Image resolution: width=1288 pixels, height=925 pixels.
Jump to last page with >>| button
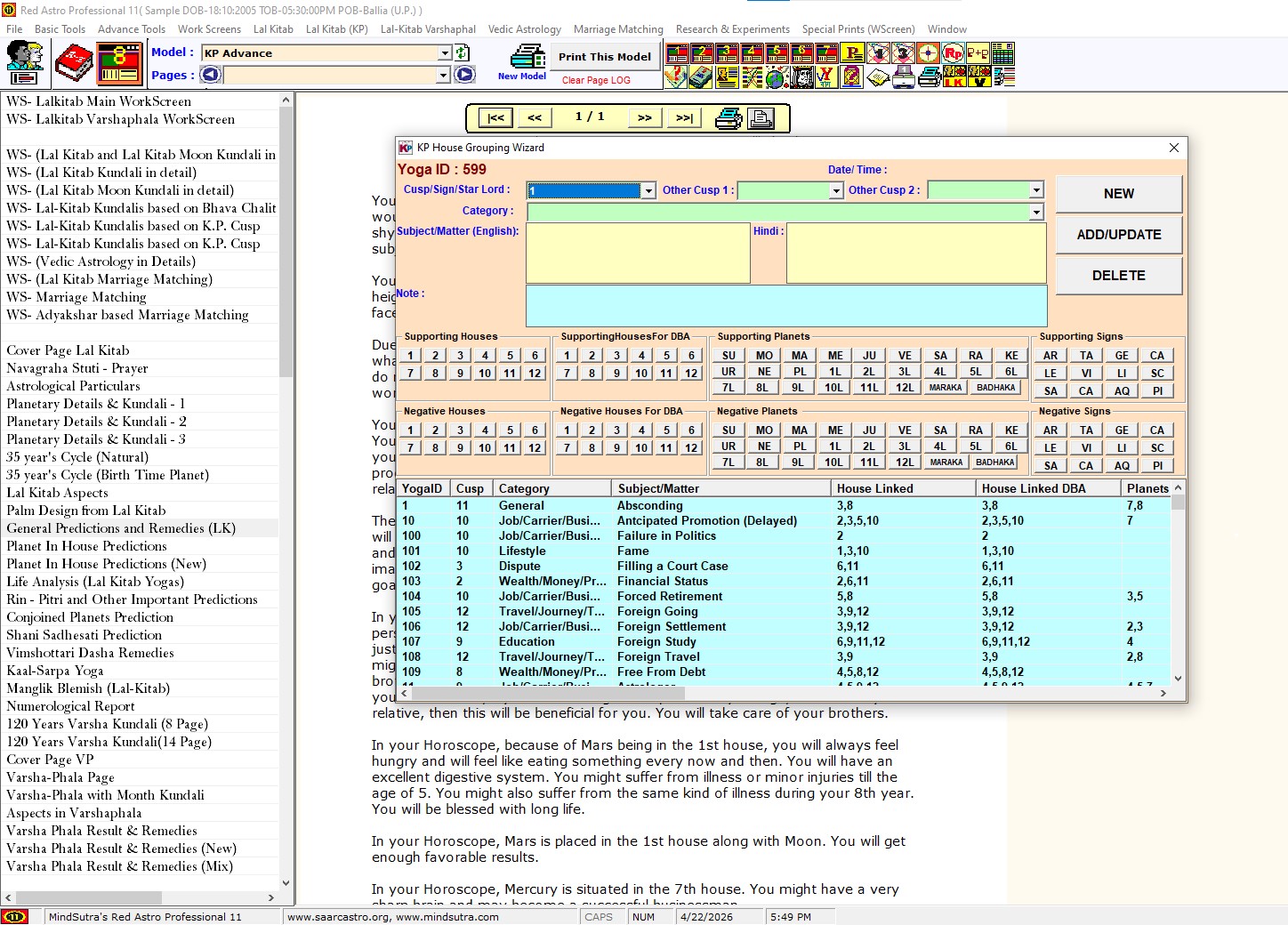click(x=684, y=117)
